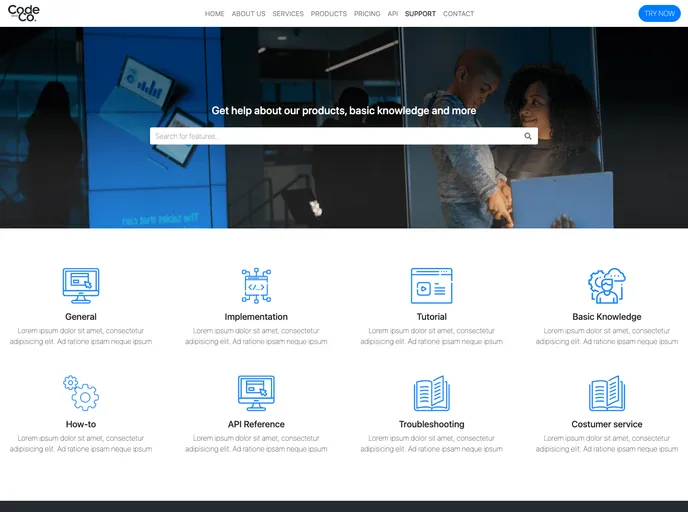Open the How-to gears icon

81,393
